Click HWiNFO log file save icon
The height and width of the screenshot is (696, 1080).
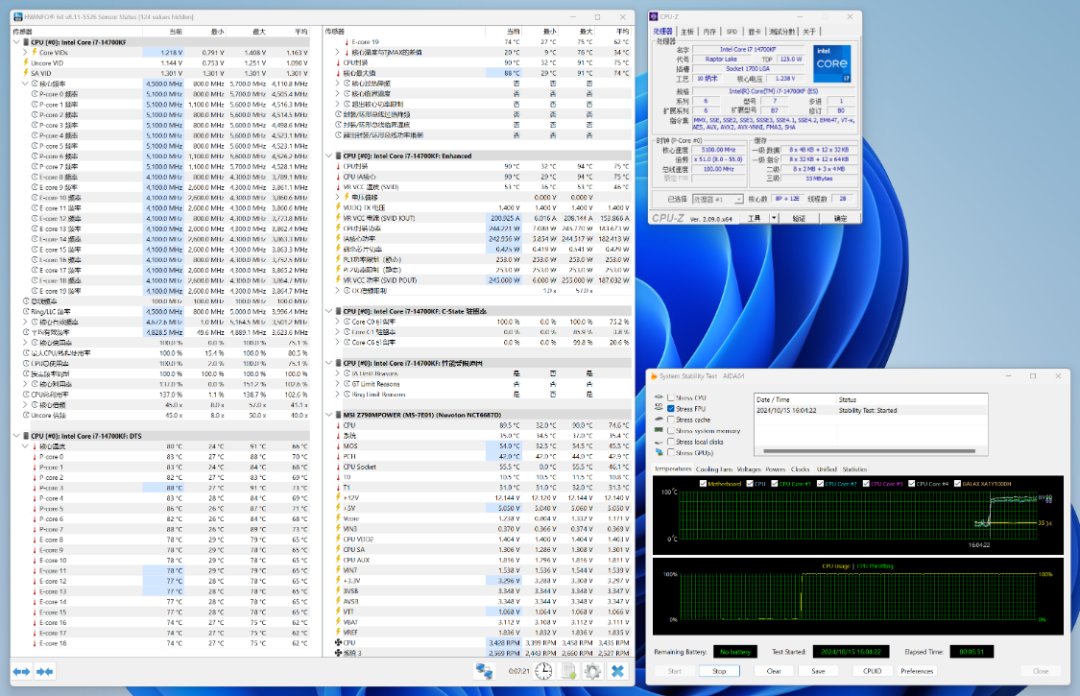[568, 671]
